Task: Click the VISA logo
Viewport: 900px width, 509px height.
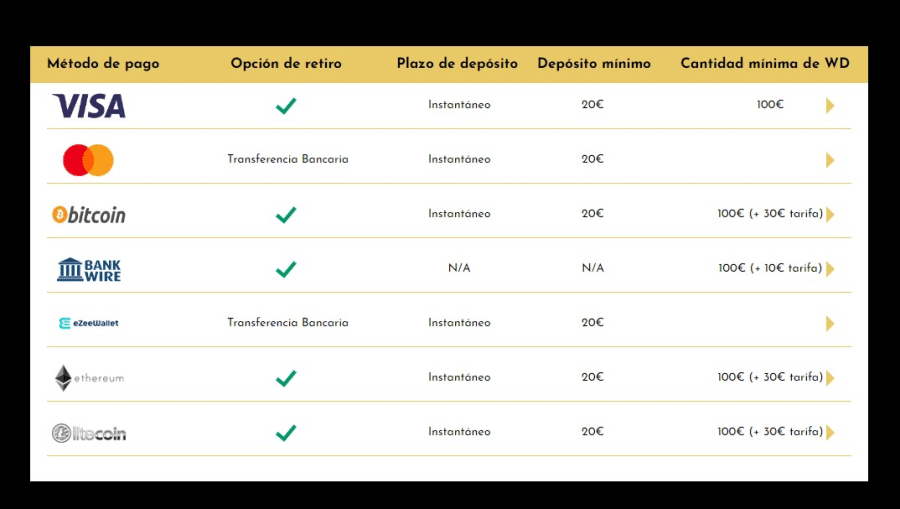Action: coord(89,105)
